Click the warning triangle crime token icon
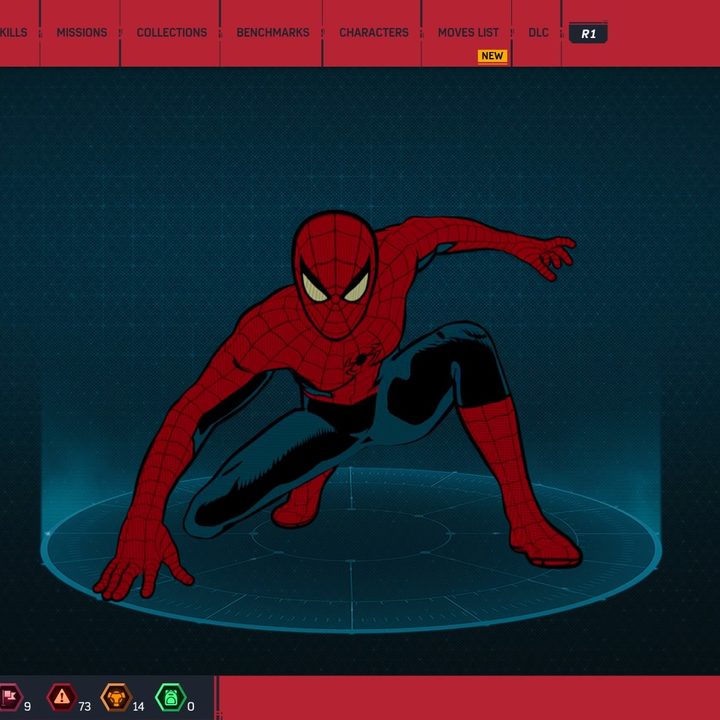The image size is (720, 720). (x=62, y=697)
